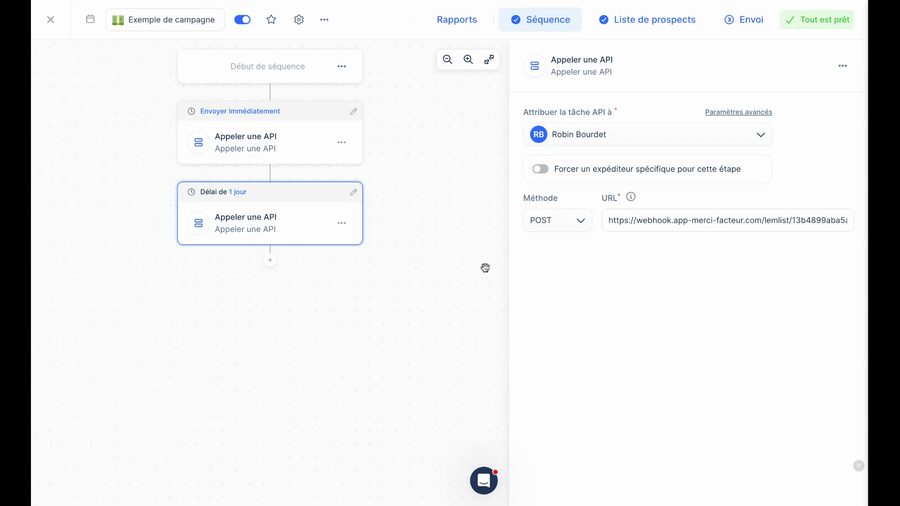Open the Envoi tab
This screenshot has width=900, height=506.
click(743, 20)
